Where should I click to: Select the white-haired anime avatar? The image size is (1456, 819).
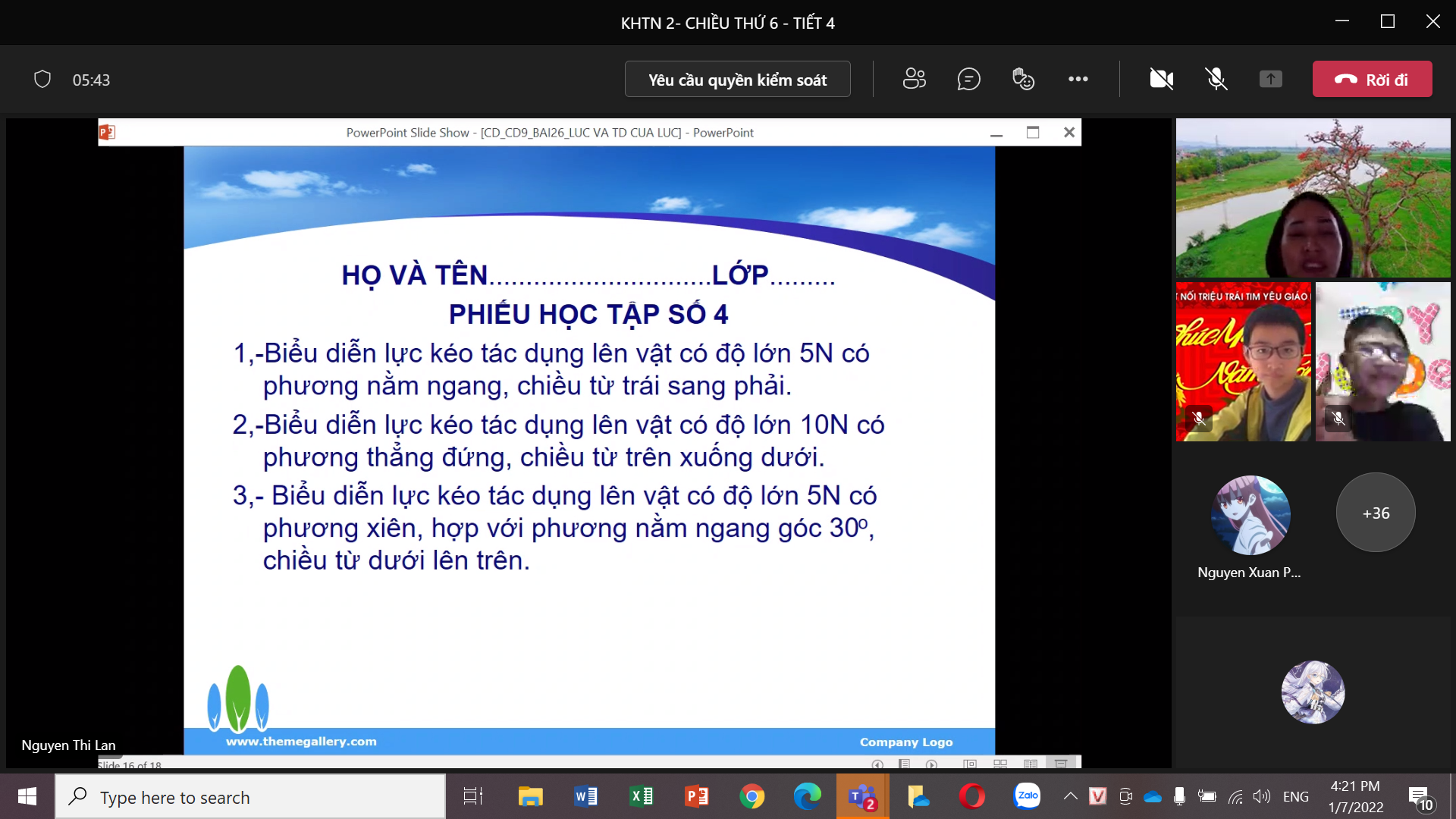1313,692
